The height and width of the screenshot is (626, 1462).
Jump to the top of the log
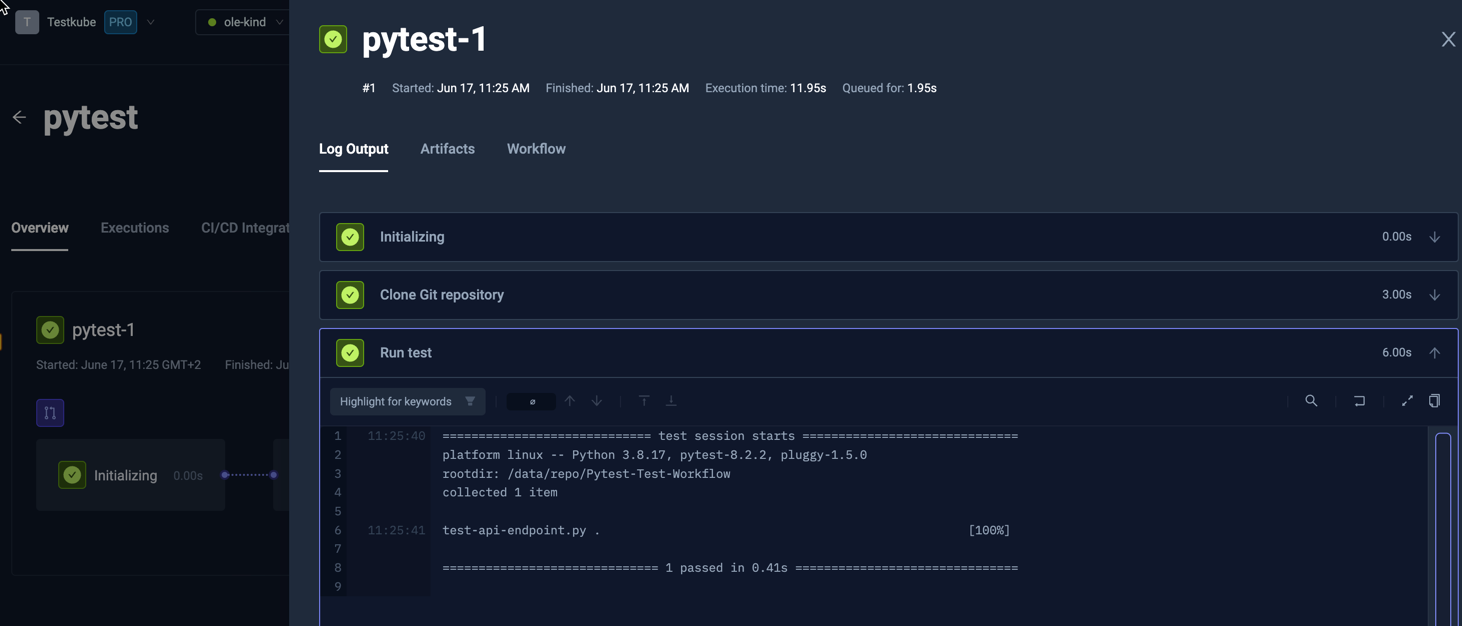click(644, 400)
